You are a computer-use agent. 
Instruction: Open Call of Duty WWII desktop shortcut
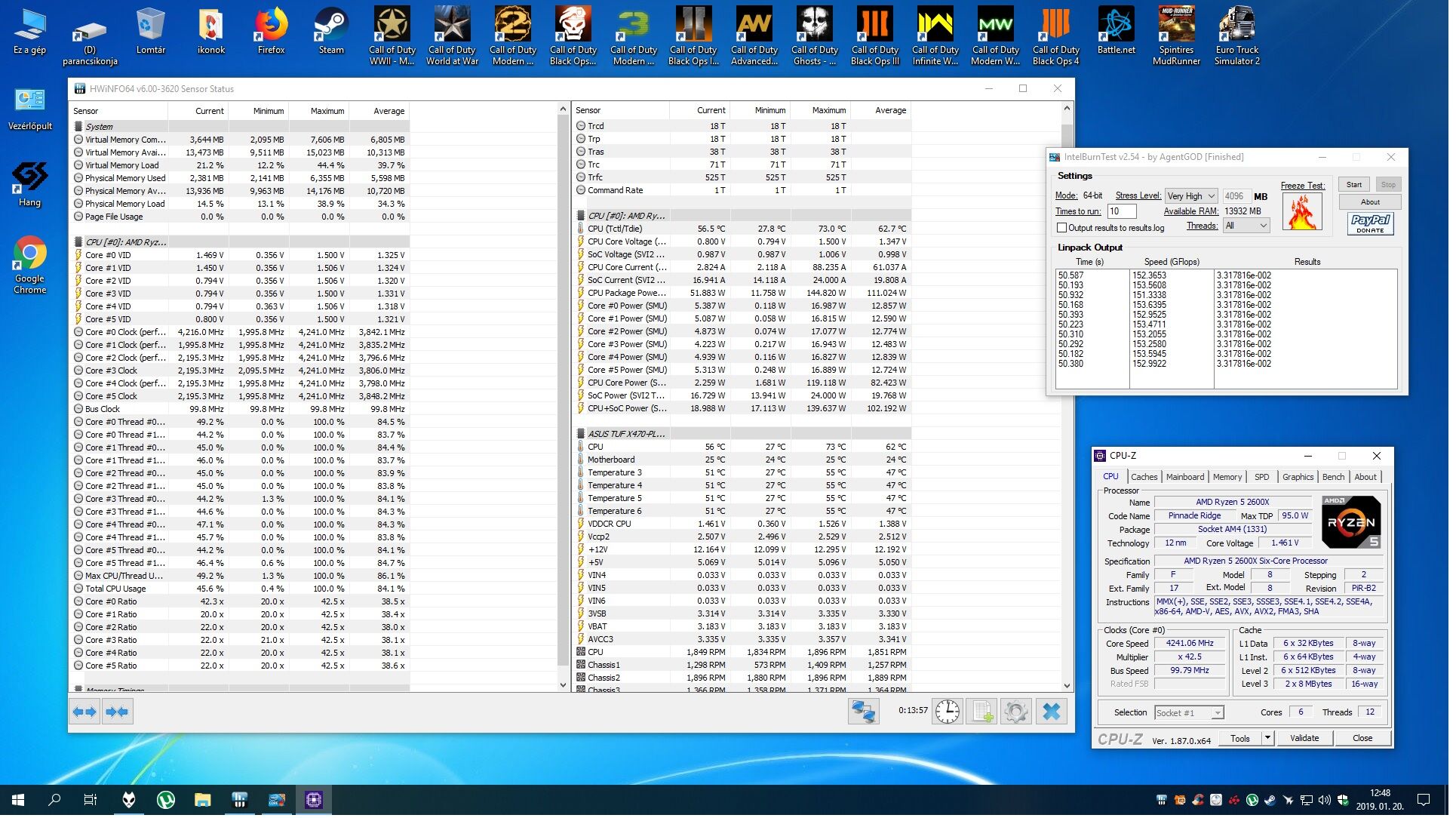point(394,36)
